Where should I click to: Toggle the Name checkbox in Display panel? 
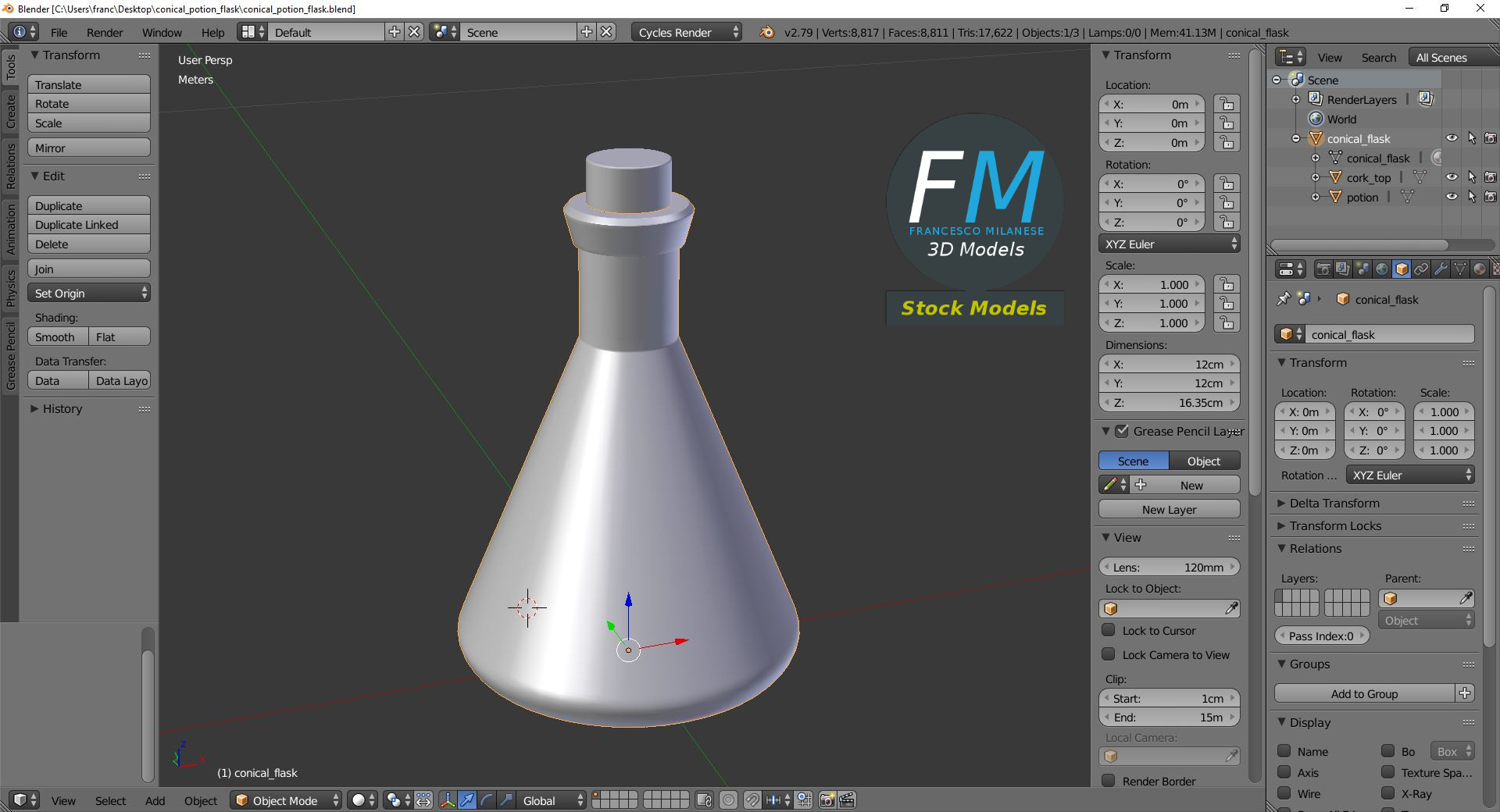tap(1283, 751)
